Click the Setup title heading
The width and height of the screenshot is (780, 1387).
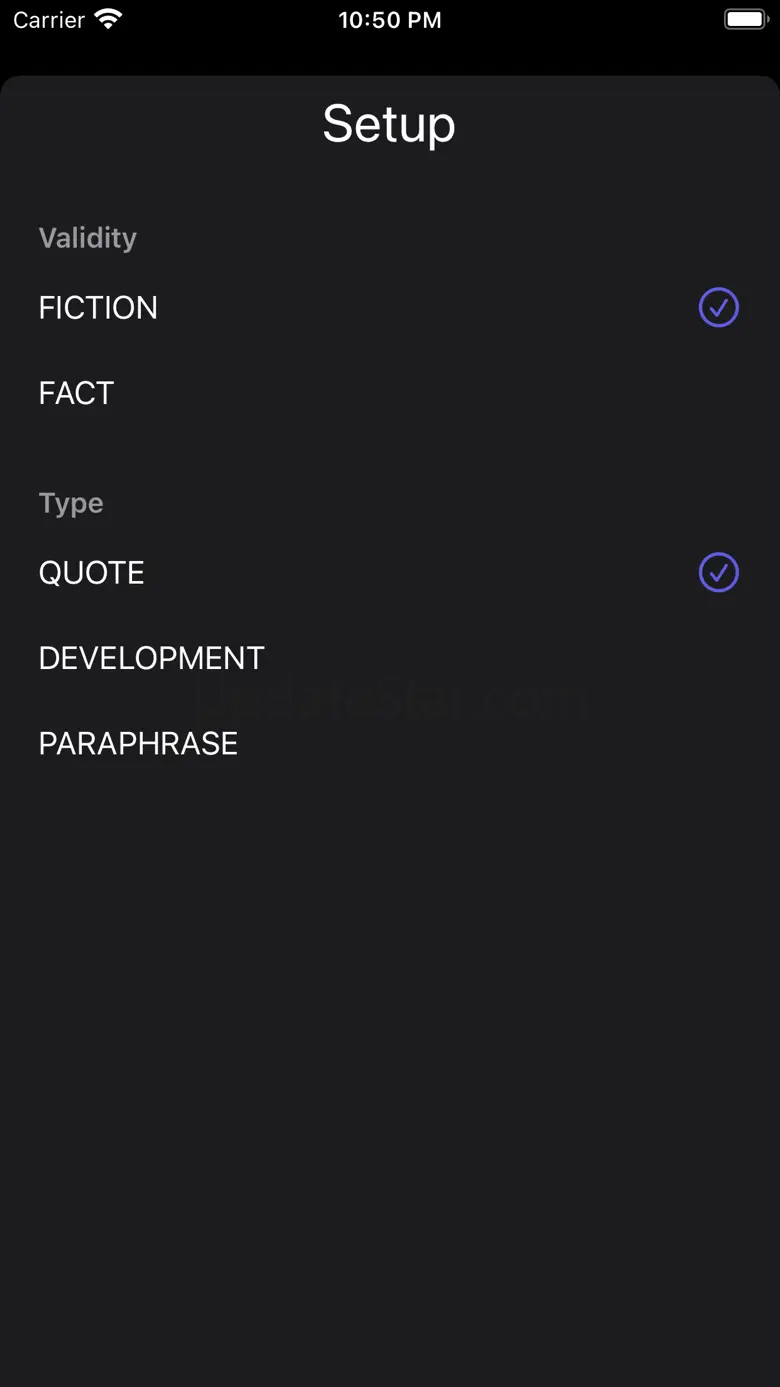(x=389, y=124)
